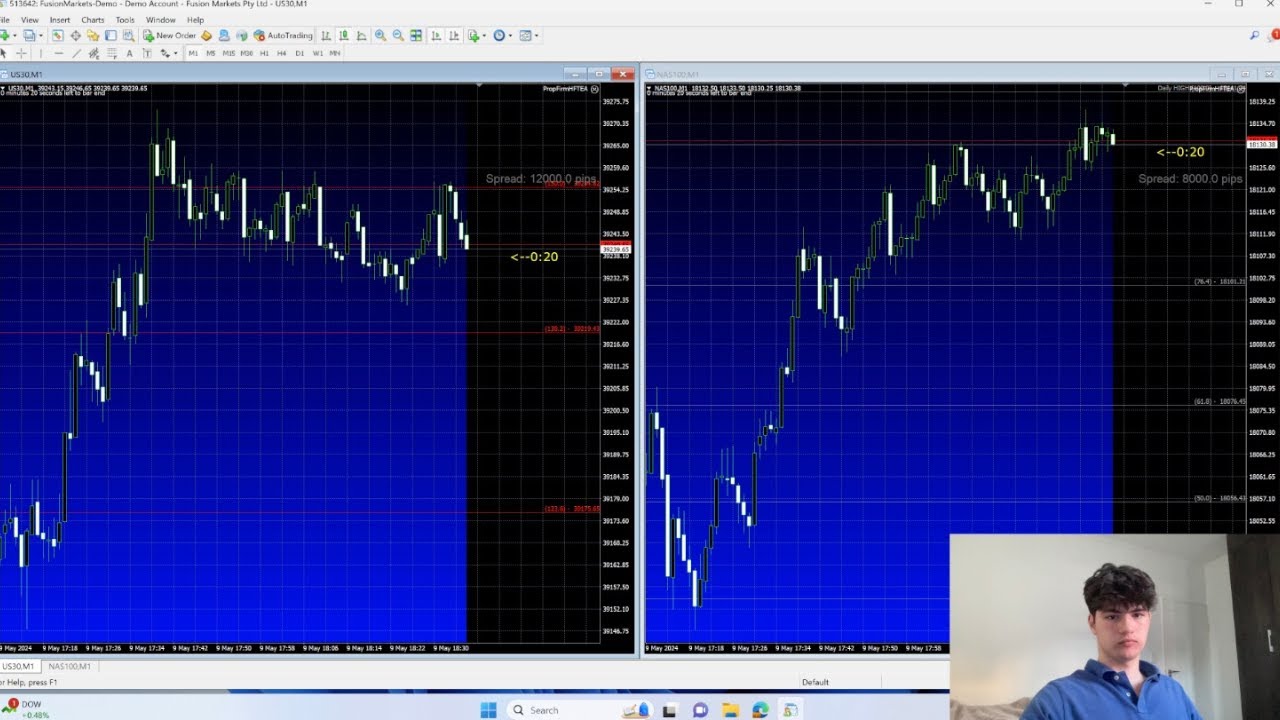This screenshot has width=1280, height=720.
Task: Click the zoom in magnifier icon
Action: pyautogui.click(x=380, y=35)
